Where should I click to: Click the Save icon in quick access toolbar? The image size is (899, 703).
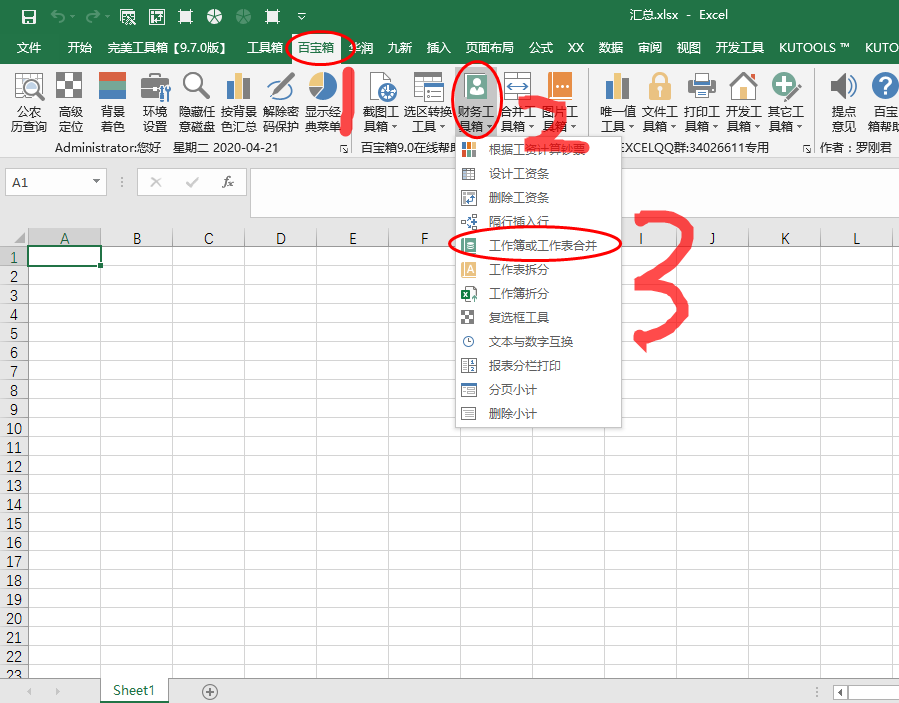(x=29, y=17)
